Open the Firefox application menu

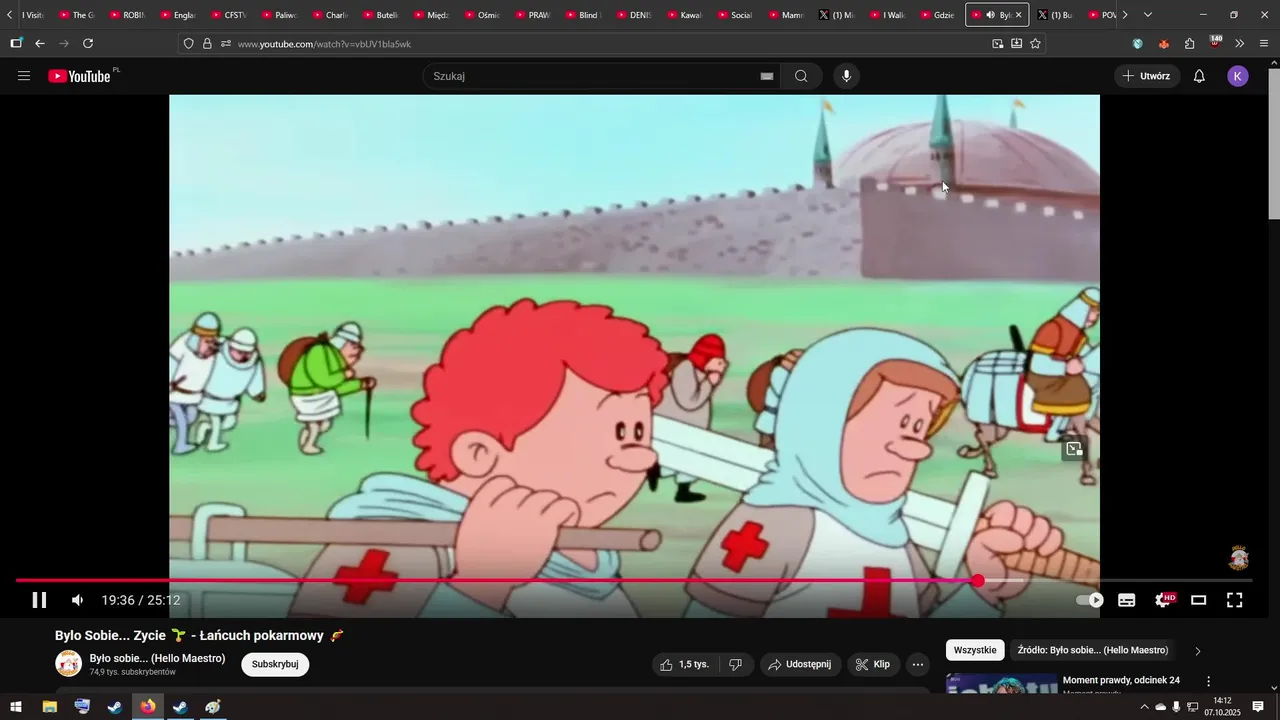pos(1264,44)
